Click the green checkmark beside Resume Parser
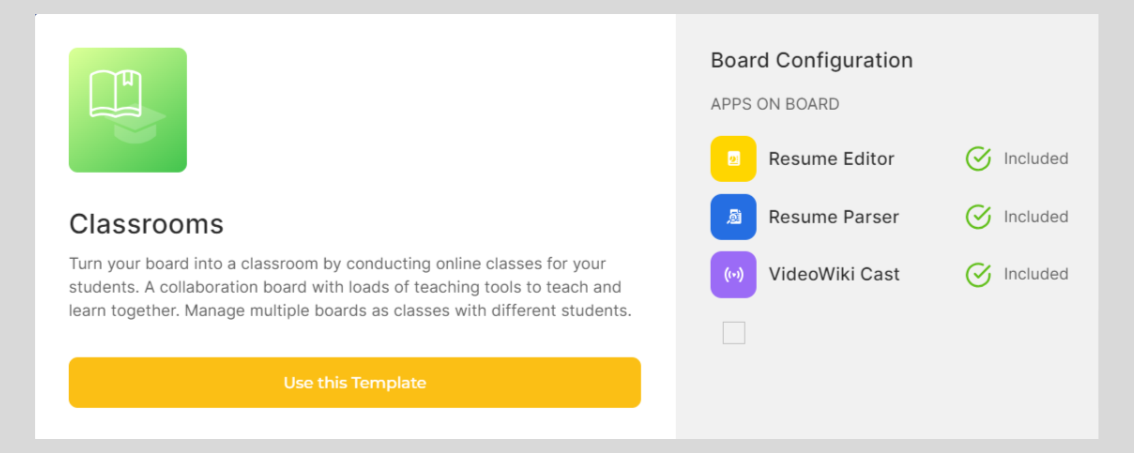This screenshot has width=1134, height=453. (x=978, y=216)
